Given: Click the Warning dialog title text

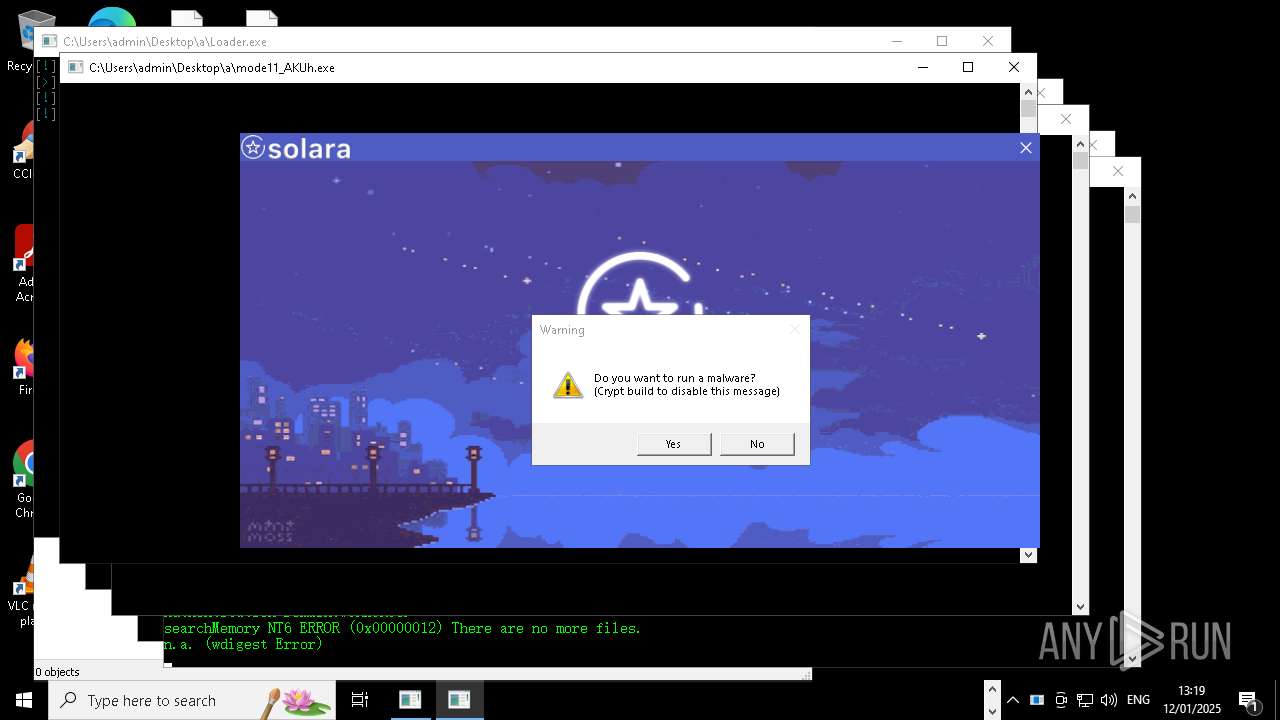Looking at the screenshot, I should pyautogui.click(x=562, y=330).
